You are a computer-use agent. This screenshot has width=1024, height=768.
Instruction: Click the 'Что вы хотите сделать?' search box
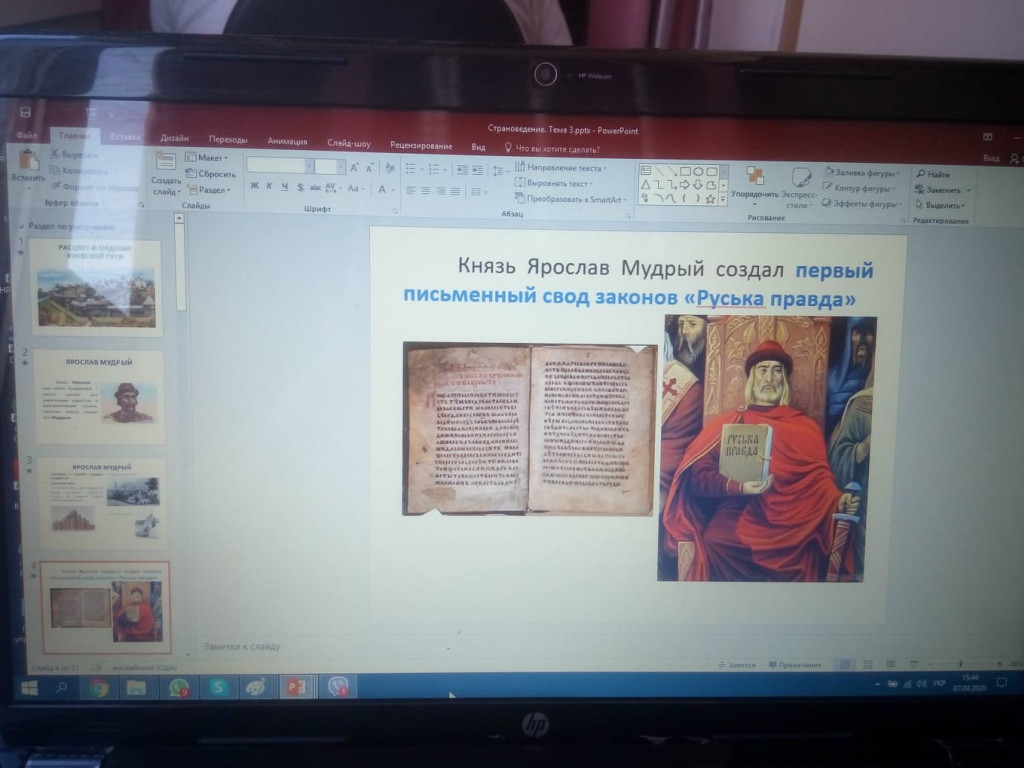[x=552, y=149]
